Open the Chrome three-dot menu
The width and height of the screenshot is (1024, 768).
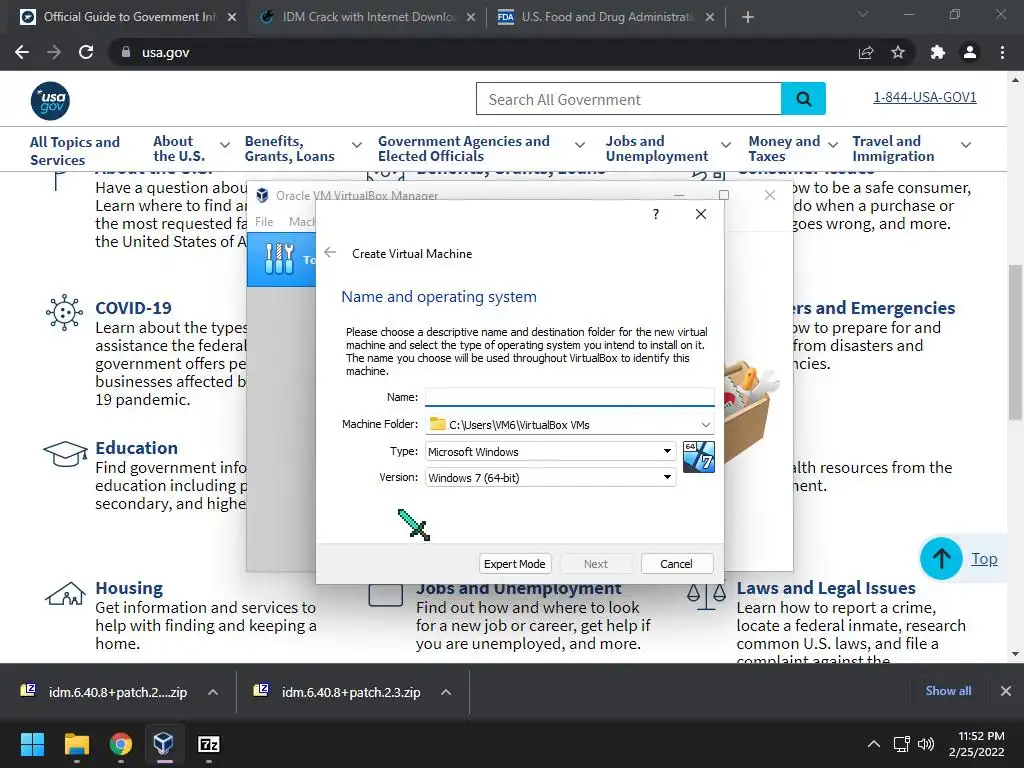(1002, 52)
